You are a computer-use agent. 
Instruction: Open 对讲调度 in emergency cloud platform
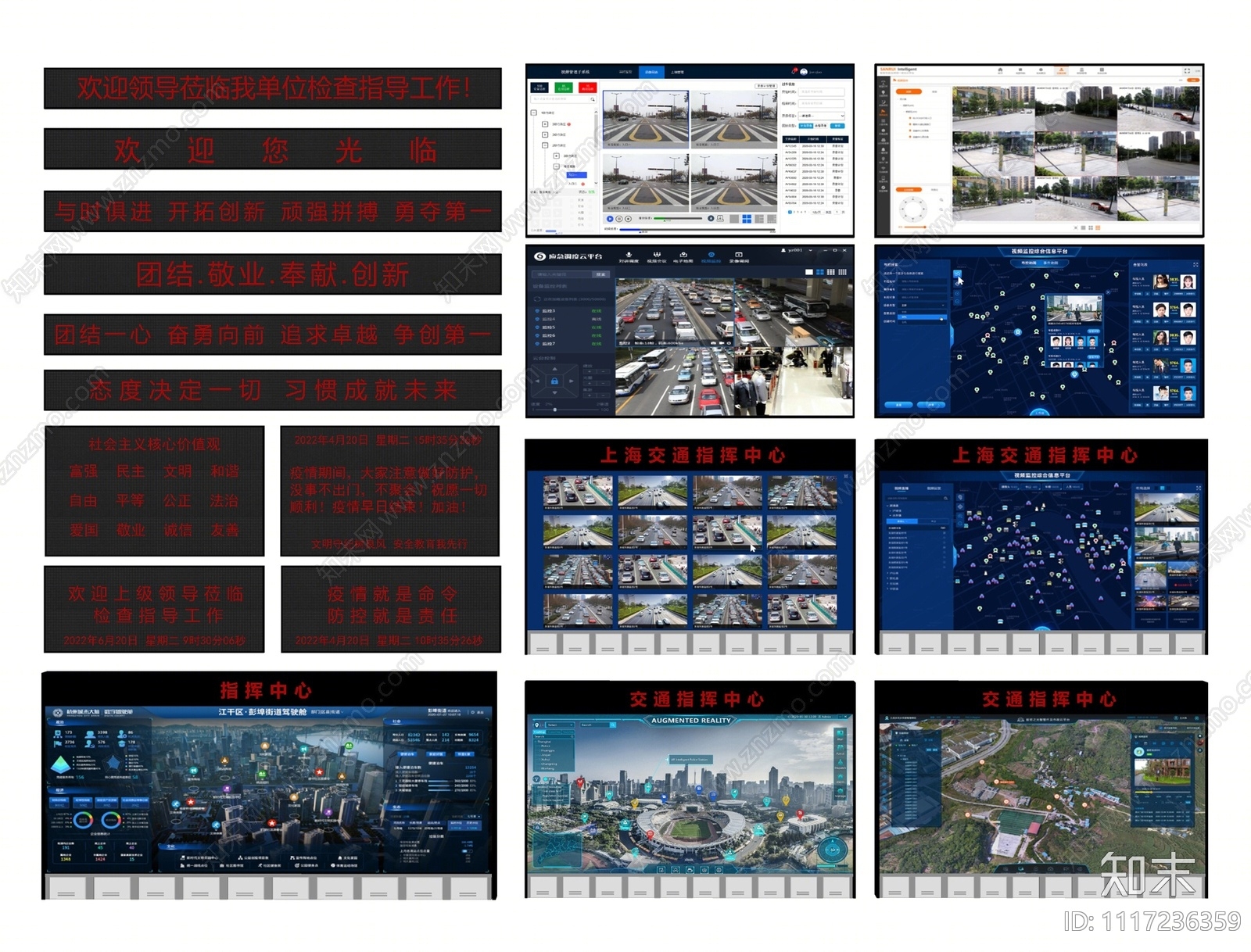pyautogui.click(x=629, y=256)
